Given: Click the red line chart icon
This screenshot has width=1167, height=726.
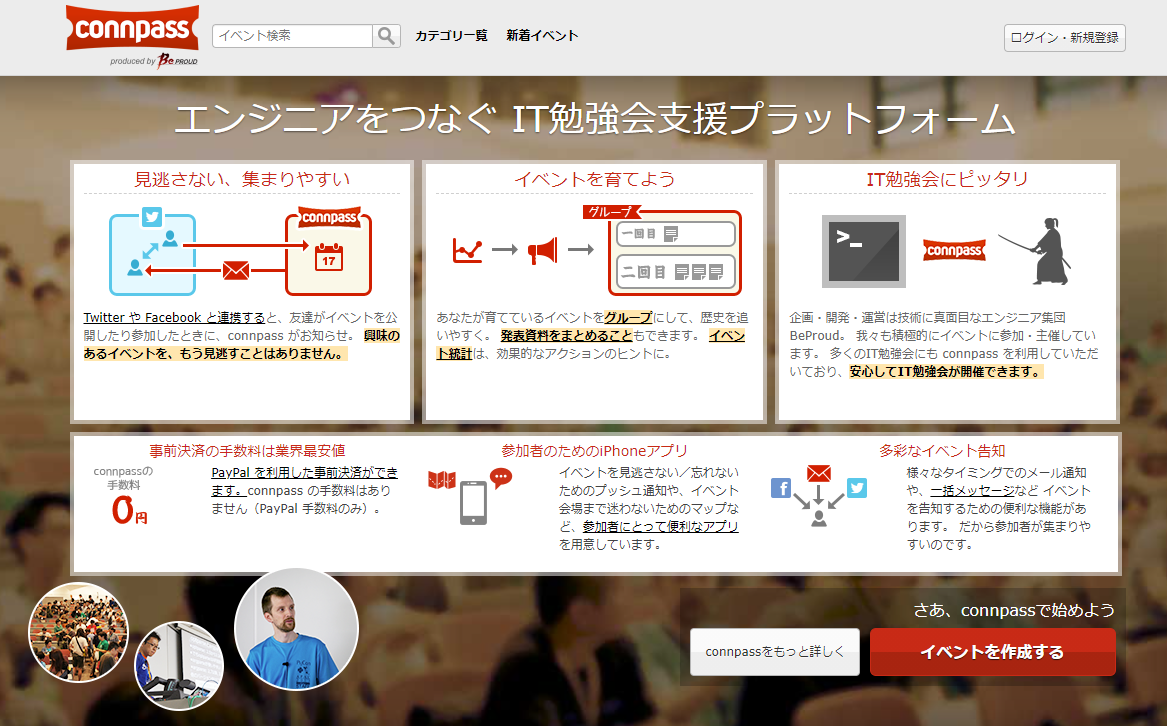Looking at the screenshot, I should (x=467, y=250).
